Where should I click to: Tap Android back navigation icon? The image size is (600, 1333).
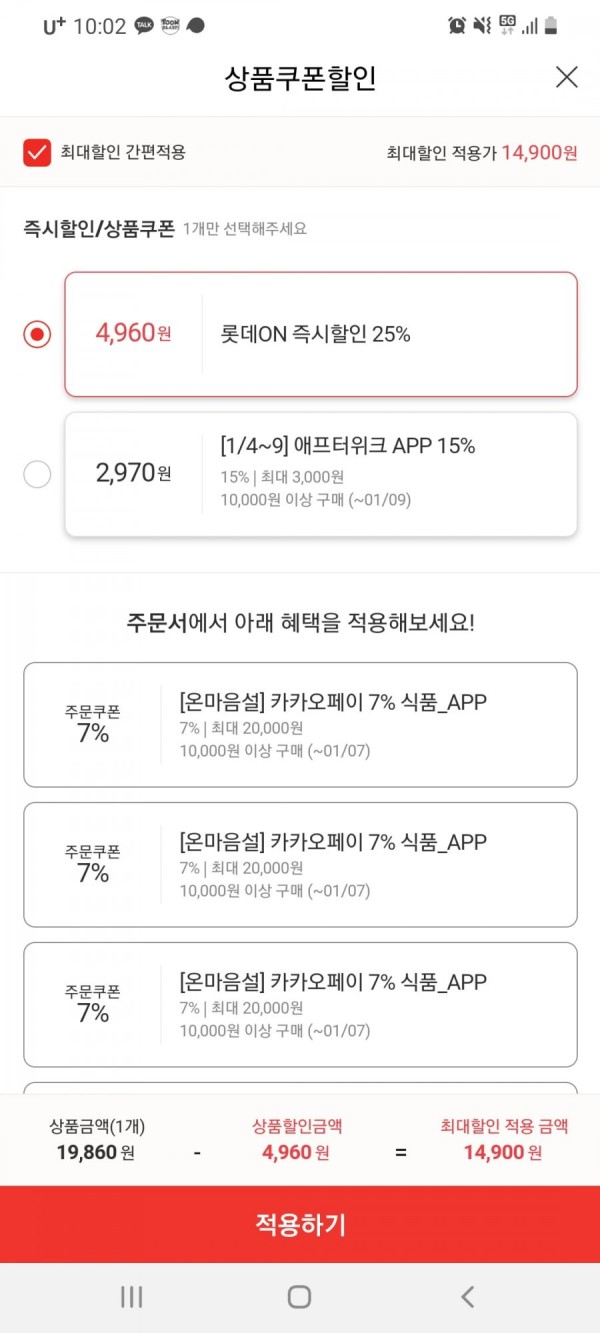coord(467,1297)
